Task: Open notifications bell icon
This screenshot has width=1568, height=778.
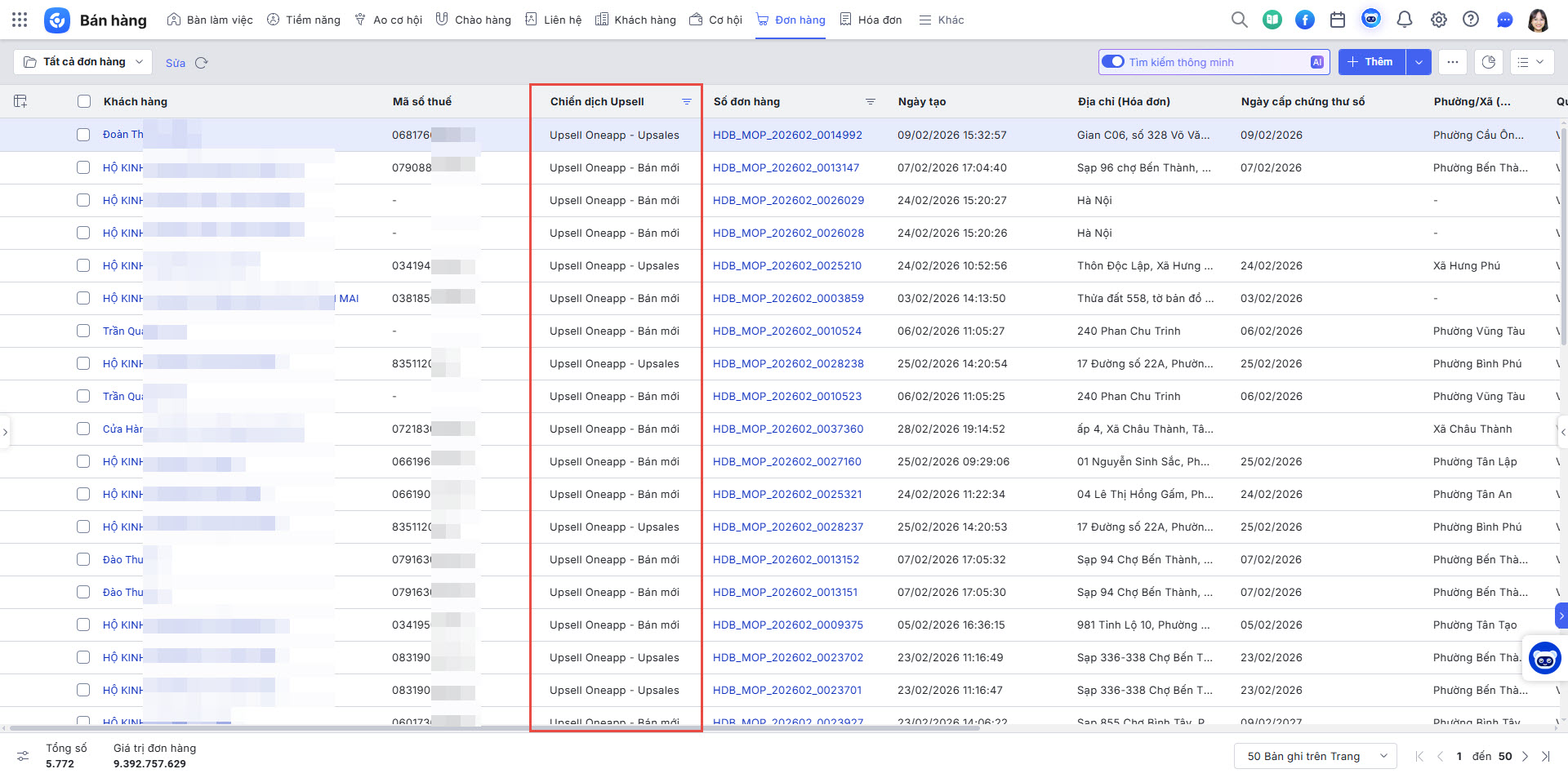Action: 1405,20
